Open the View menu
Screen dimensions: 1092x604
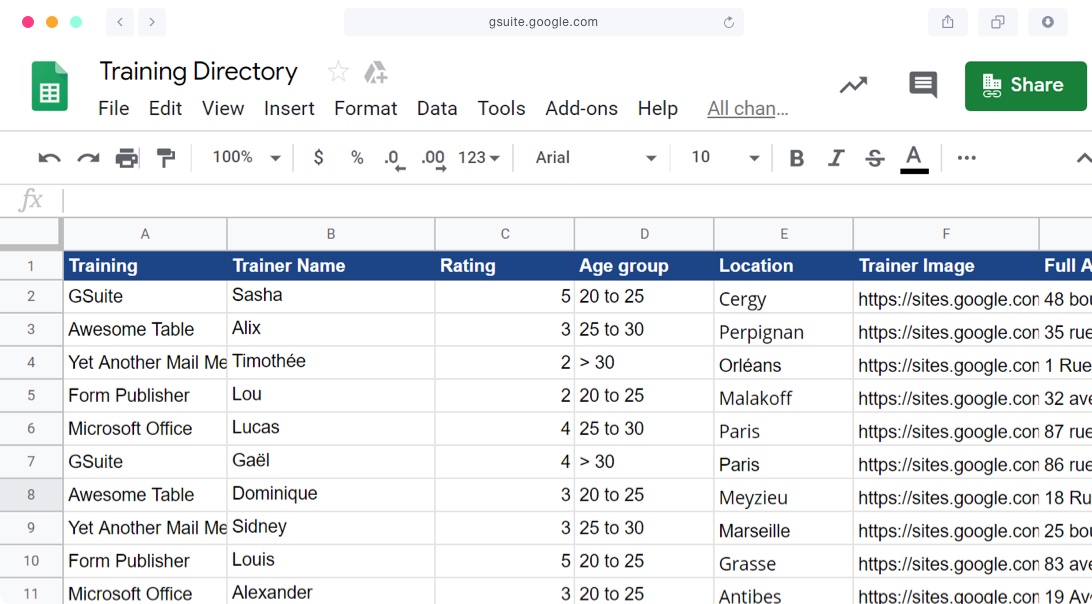tap(223, 109)
